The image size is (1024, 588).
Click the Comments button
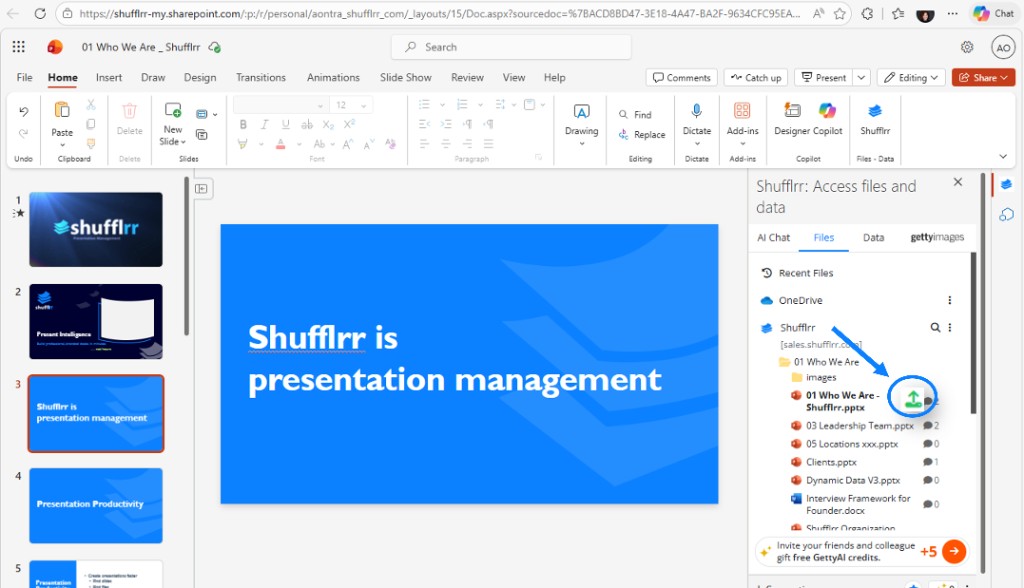click(681, 77)
